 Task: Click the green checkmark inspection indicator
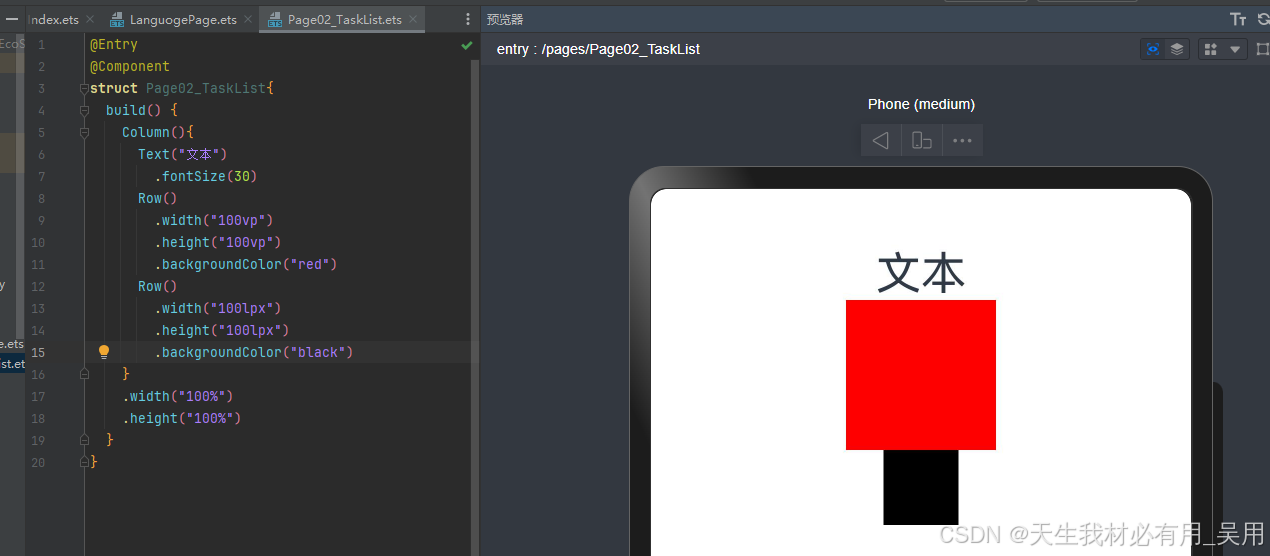467,45
